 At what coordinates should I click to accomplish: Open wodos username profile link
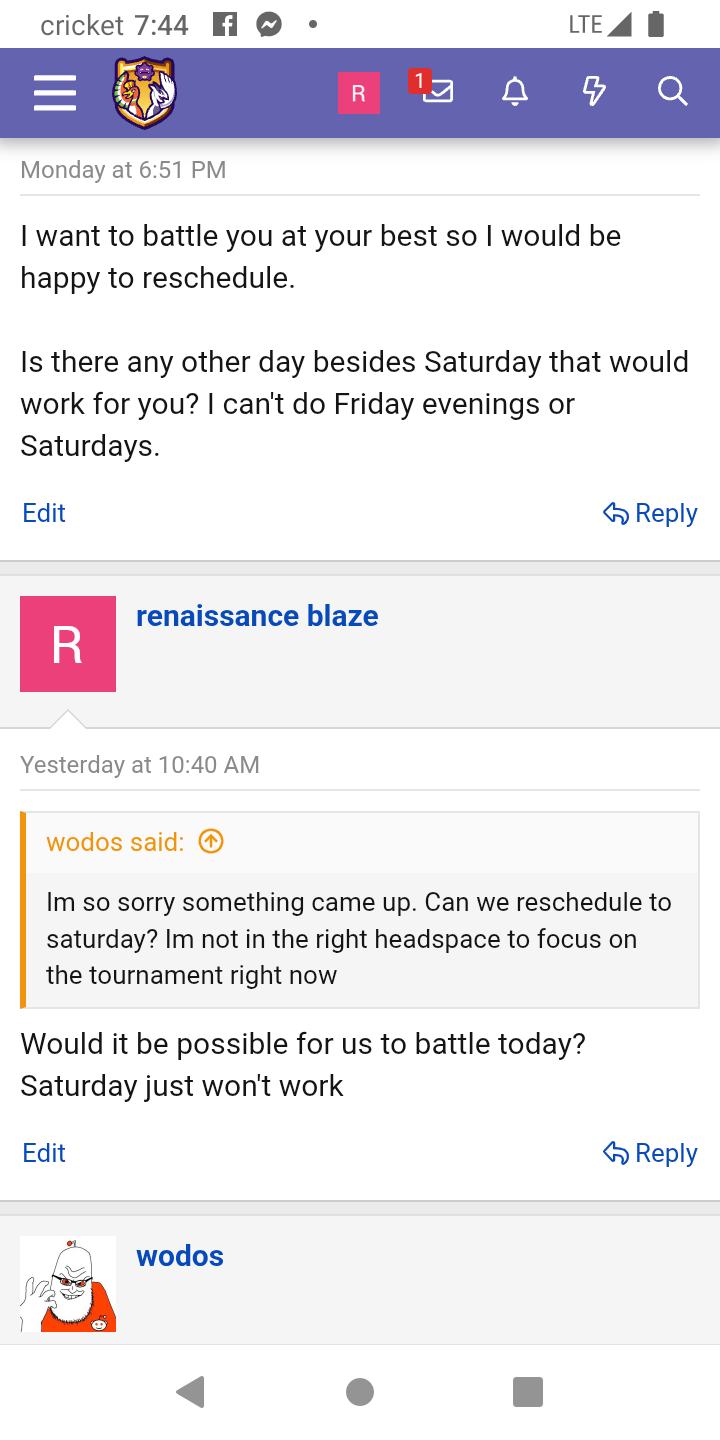pyautogui.click(x=180, y=1256)
